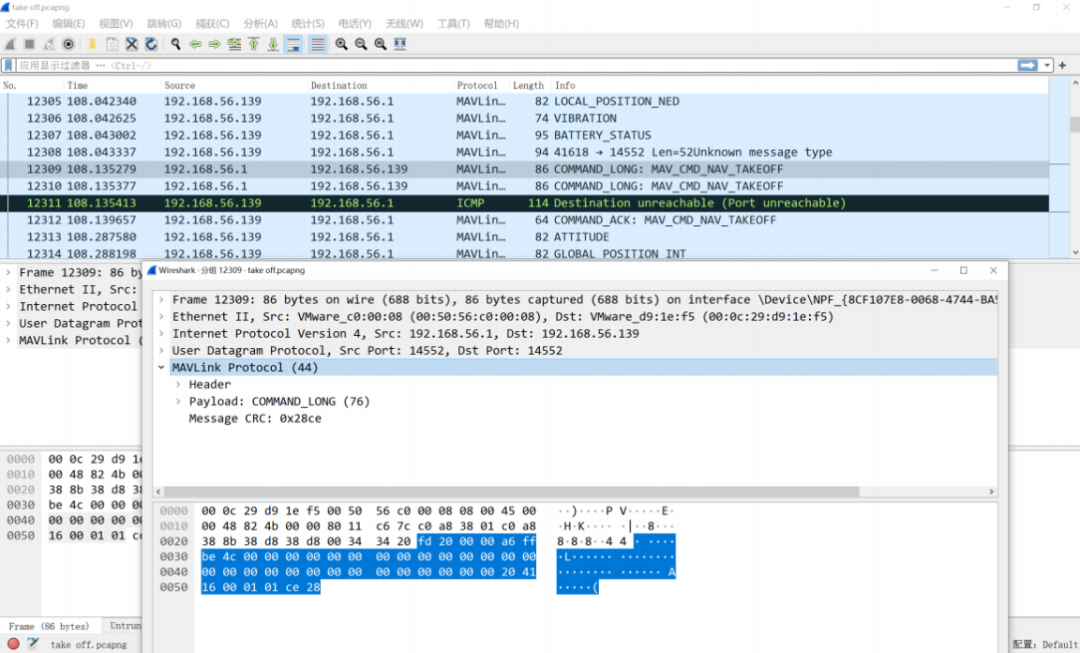Click the red expert info circle icon
Image resolution: width=1080 pixels, height=653 pixels.
click(x=13, y=645)
